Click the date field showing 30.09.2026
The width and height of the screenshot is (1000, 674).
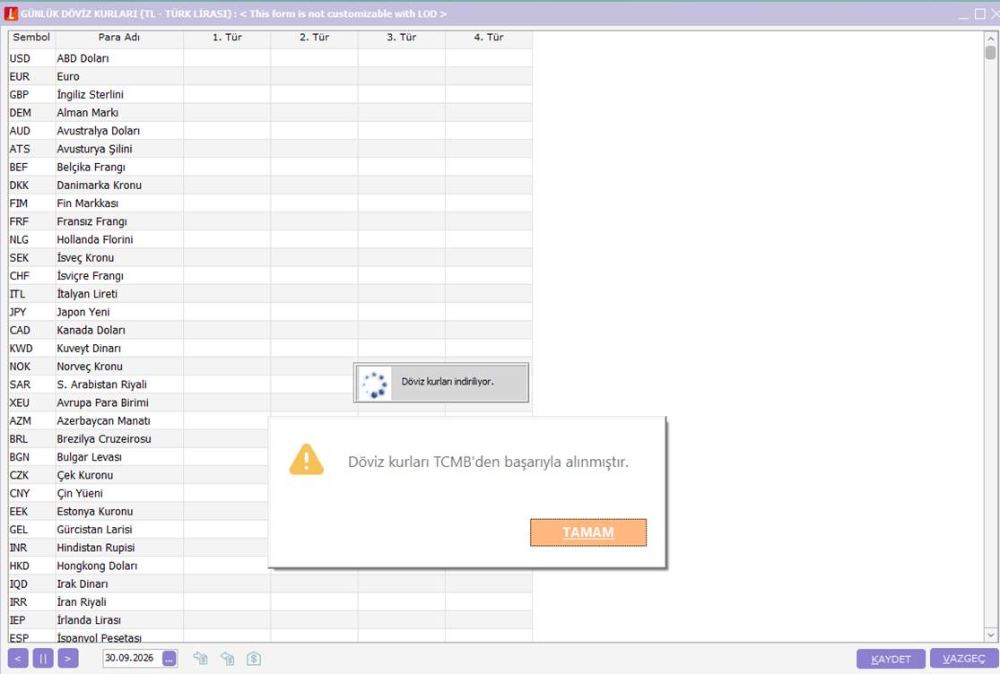click(x=132, y=658)
